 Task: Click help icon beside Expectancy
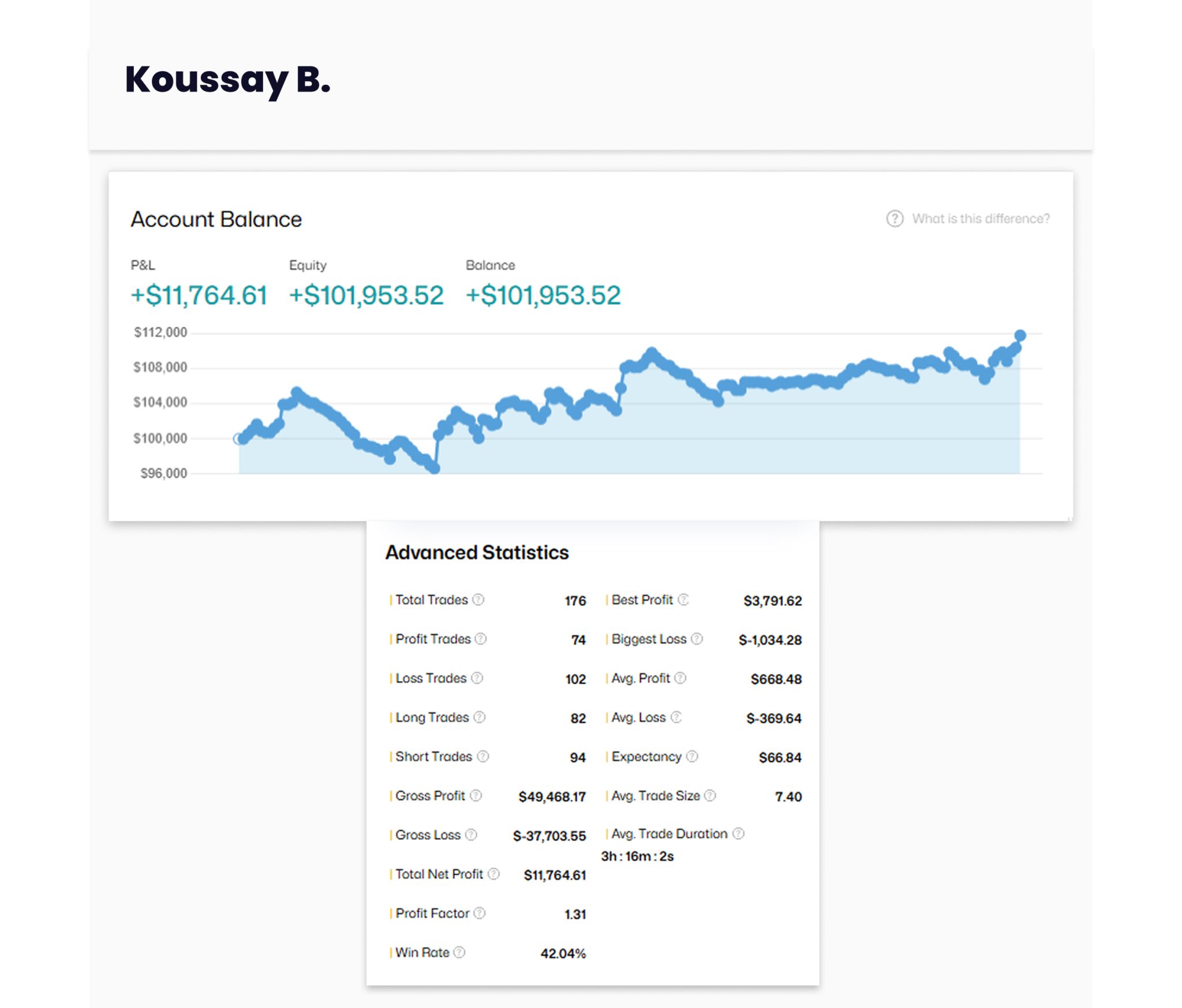click(693, 756)
